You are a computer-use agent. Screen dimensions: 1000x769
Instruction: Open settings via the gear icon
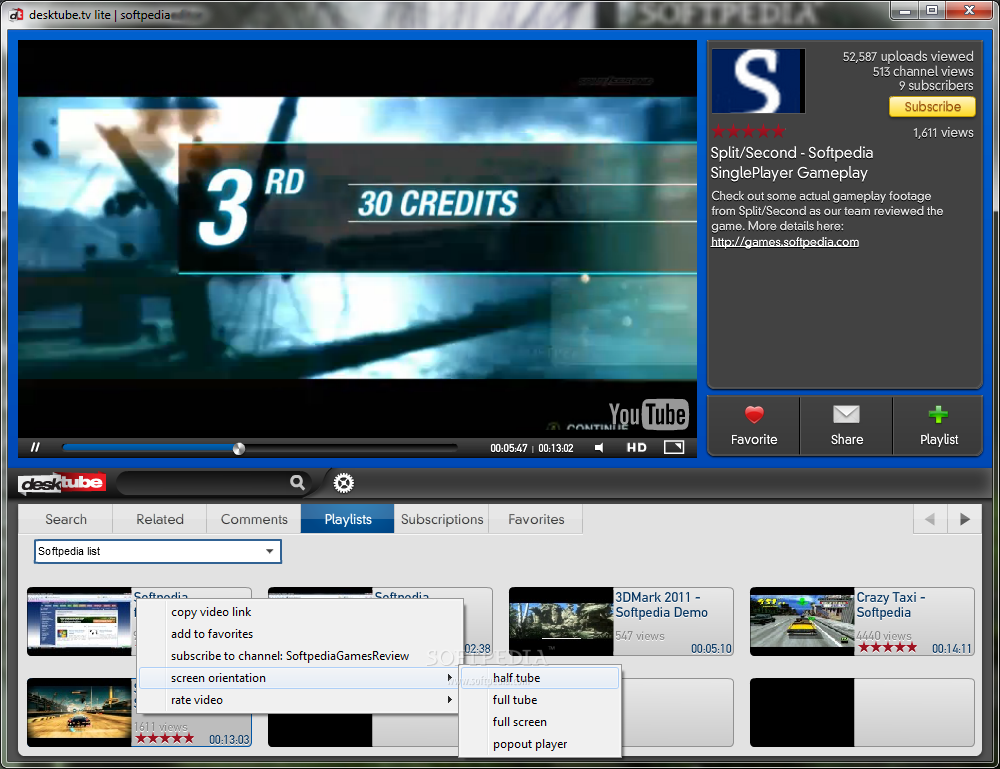click(x=343, y=483)
